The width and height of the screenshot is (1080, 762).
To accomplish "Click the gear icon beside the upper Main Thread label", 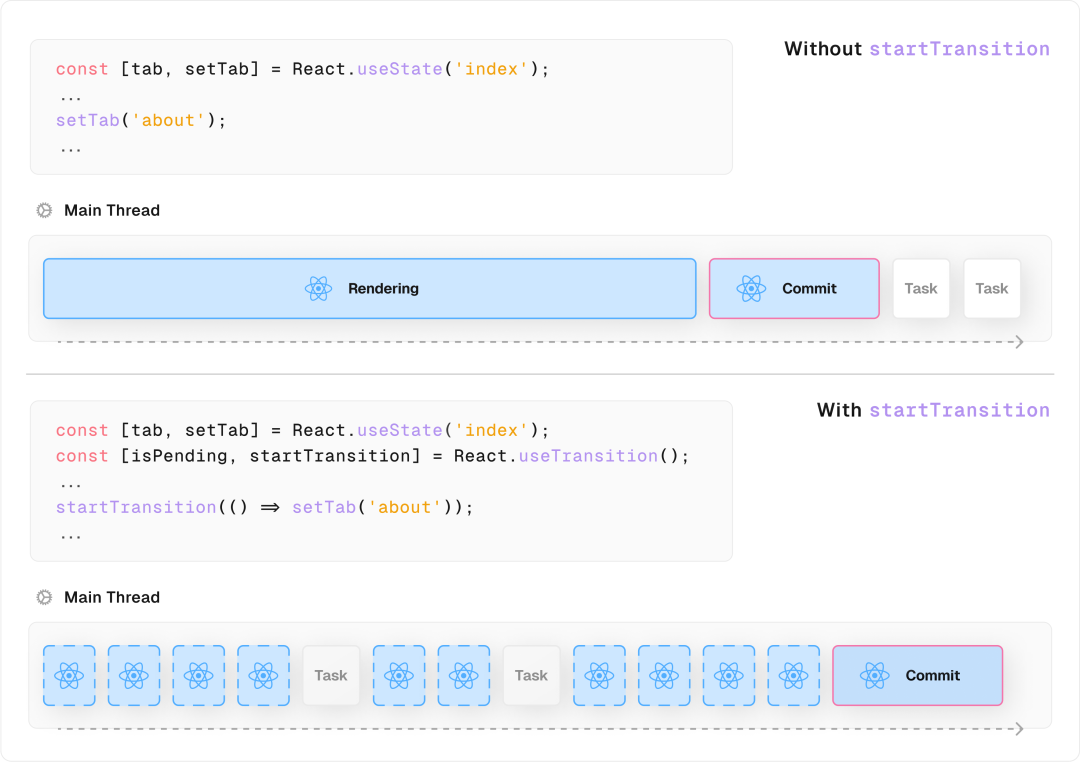I will pos(44,210).
